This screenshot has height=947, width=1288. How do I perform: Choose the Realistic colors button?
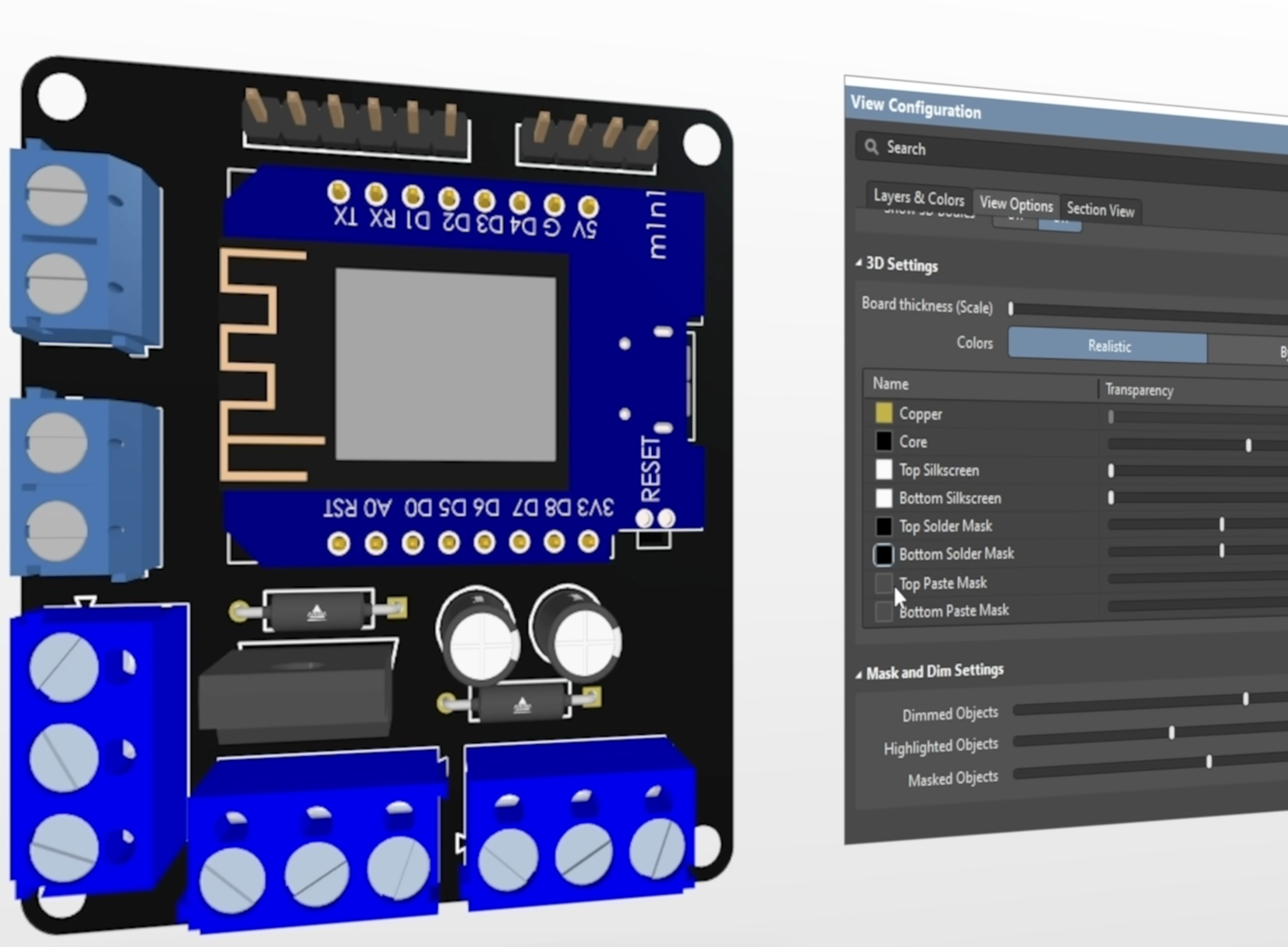[x=1108, y=346]
